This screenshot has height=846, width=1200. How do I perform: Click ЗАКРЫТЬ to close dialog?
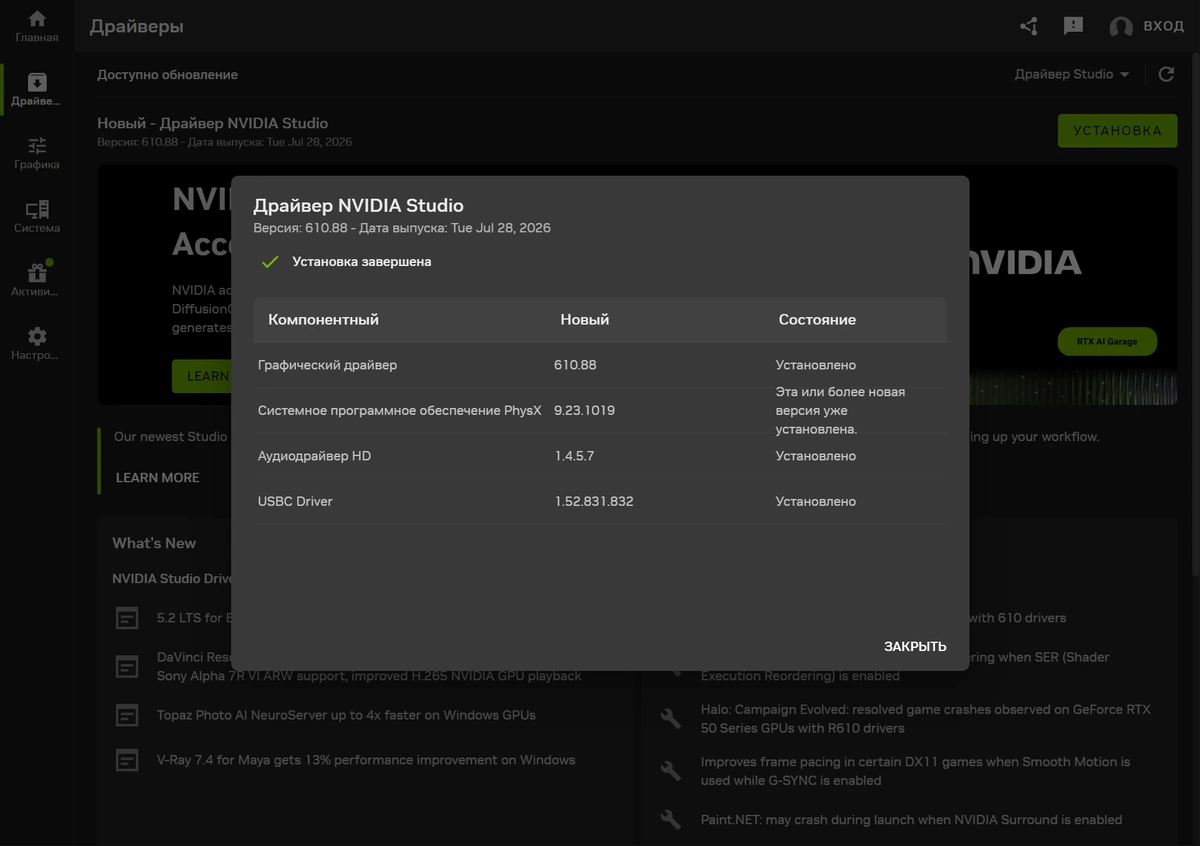(x=915, y=646)
